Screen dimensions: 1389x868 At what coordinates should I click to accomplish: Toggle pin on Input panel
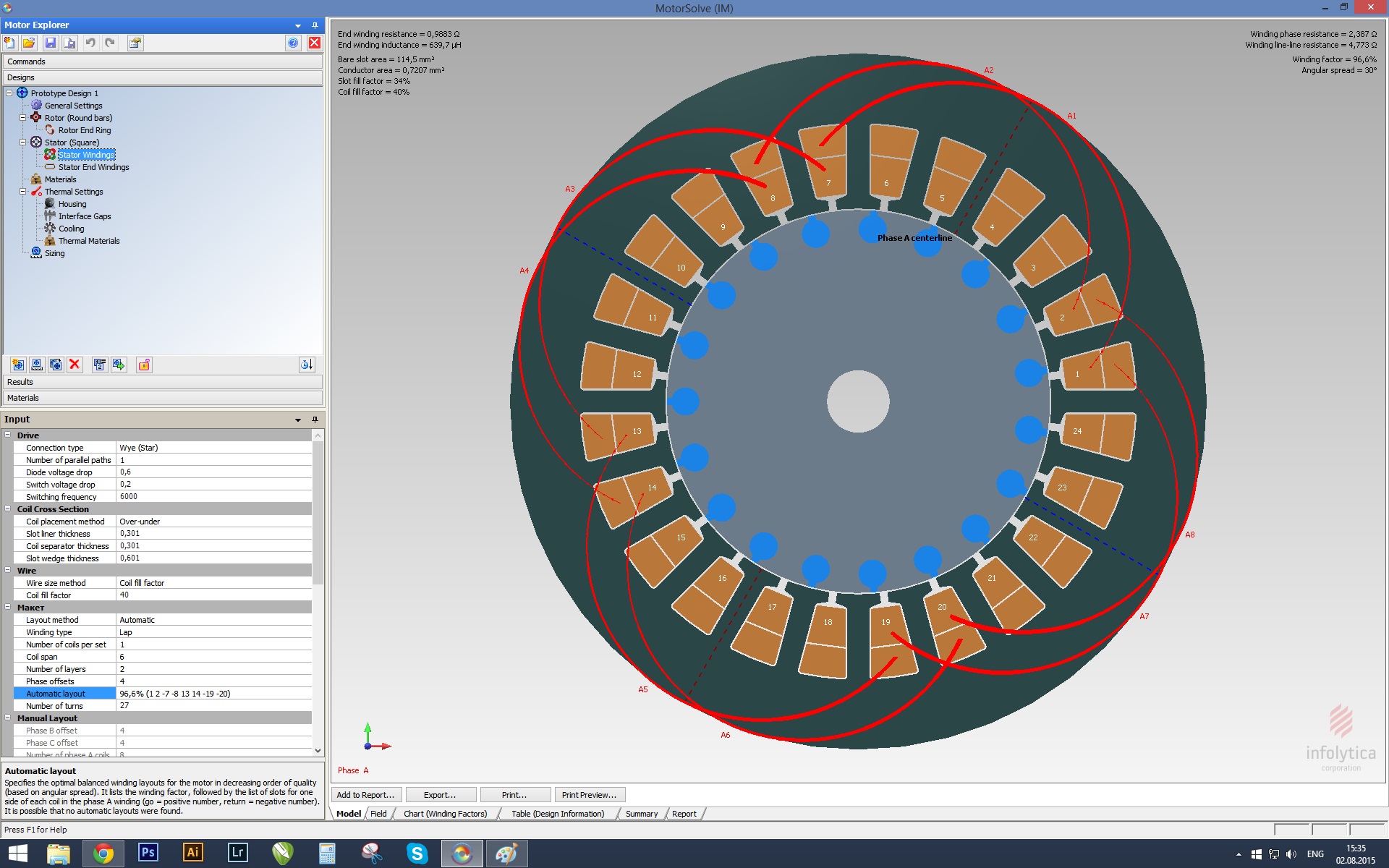315,420
